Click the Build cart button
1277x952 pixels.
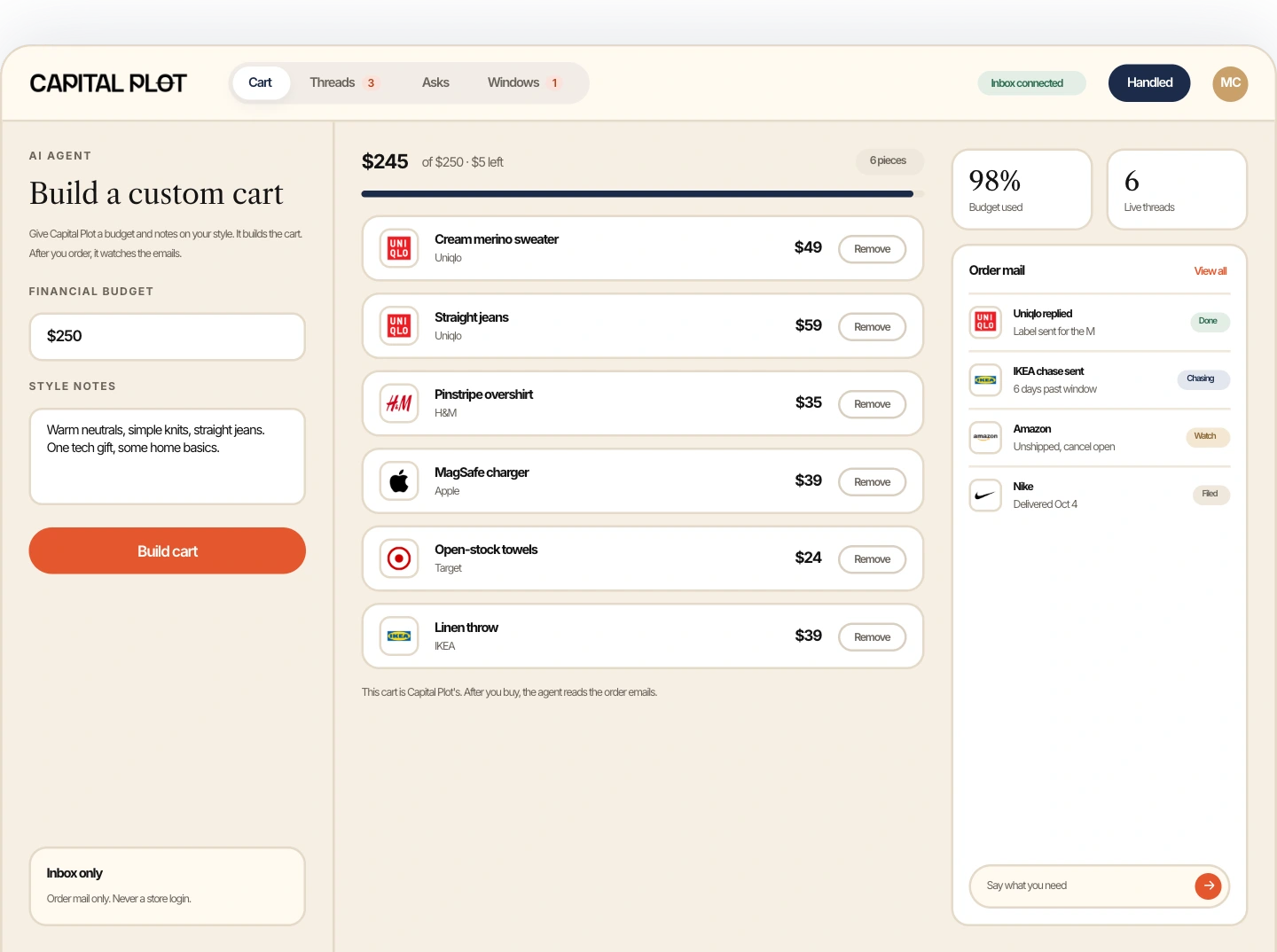click(x=168, y=550)
